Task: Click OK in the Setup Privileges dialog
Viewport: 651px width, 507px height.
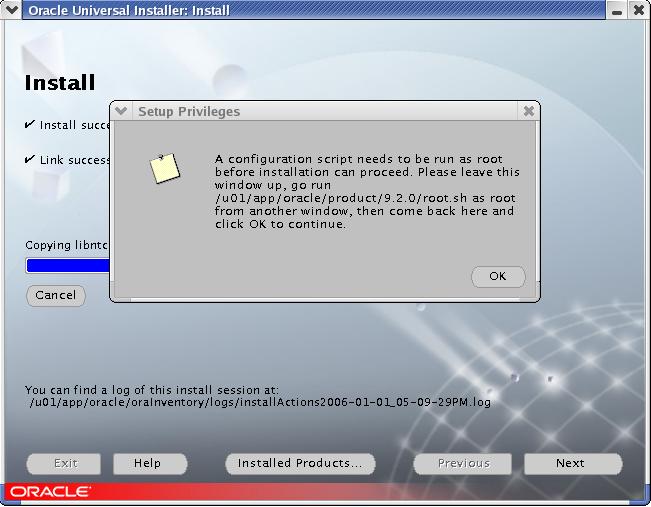Action: click(x=497, y=277)
